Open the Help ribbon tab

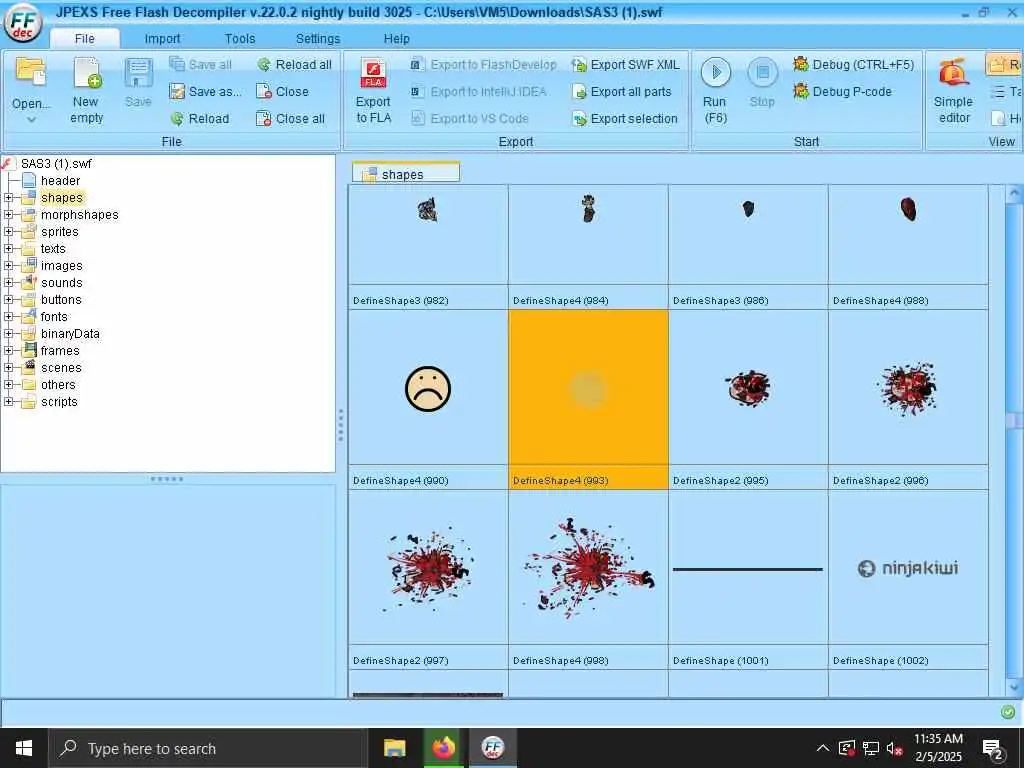396,39
